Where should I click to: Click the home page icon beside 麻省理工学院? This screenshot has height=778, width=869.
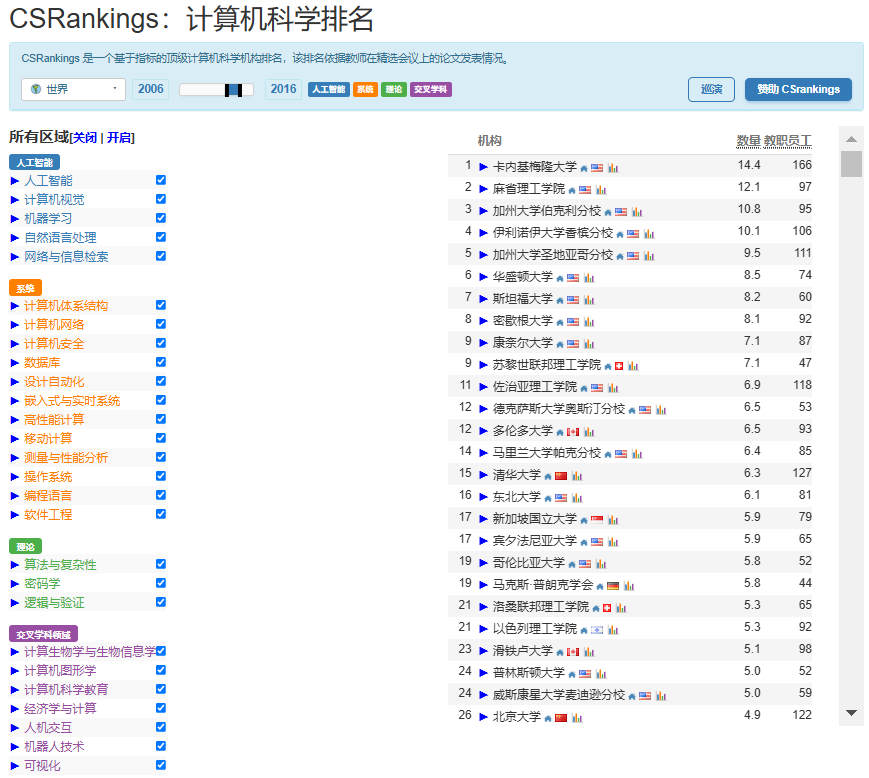point(573,190)
